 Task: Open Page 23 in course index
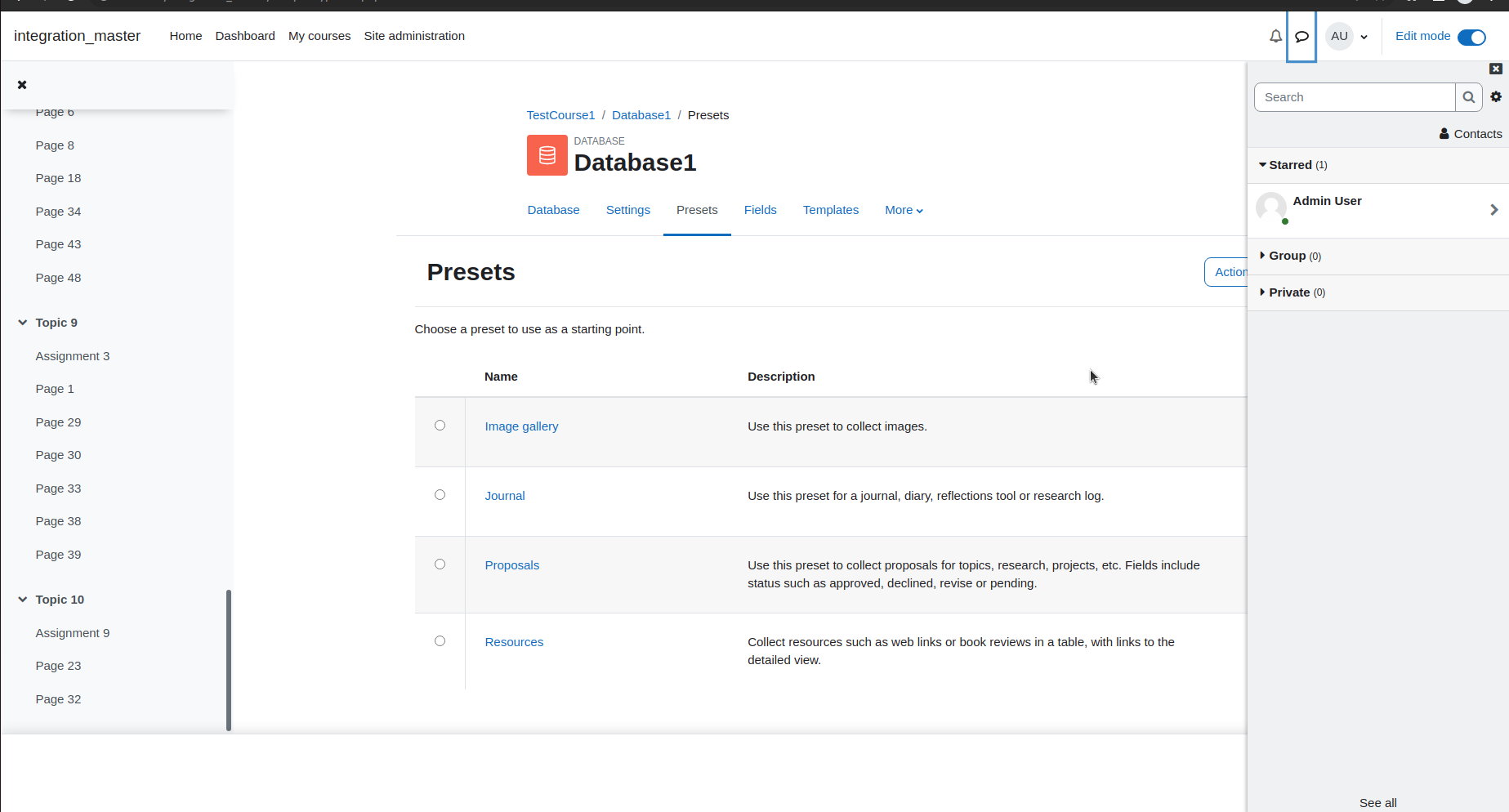[58, 666]
